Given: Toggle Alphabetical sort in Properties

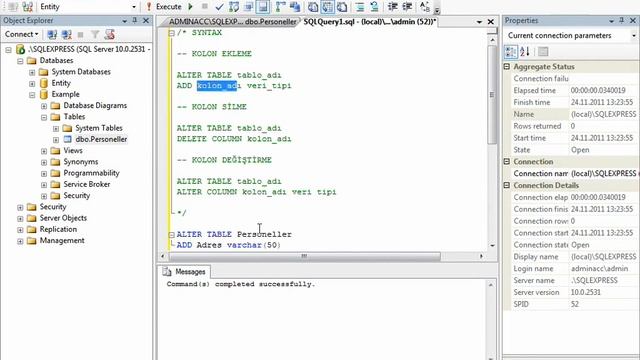Looking at the screenshot, I should pos(525,51).
